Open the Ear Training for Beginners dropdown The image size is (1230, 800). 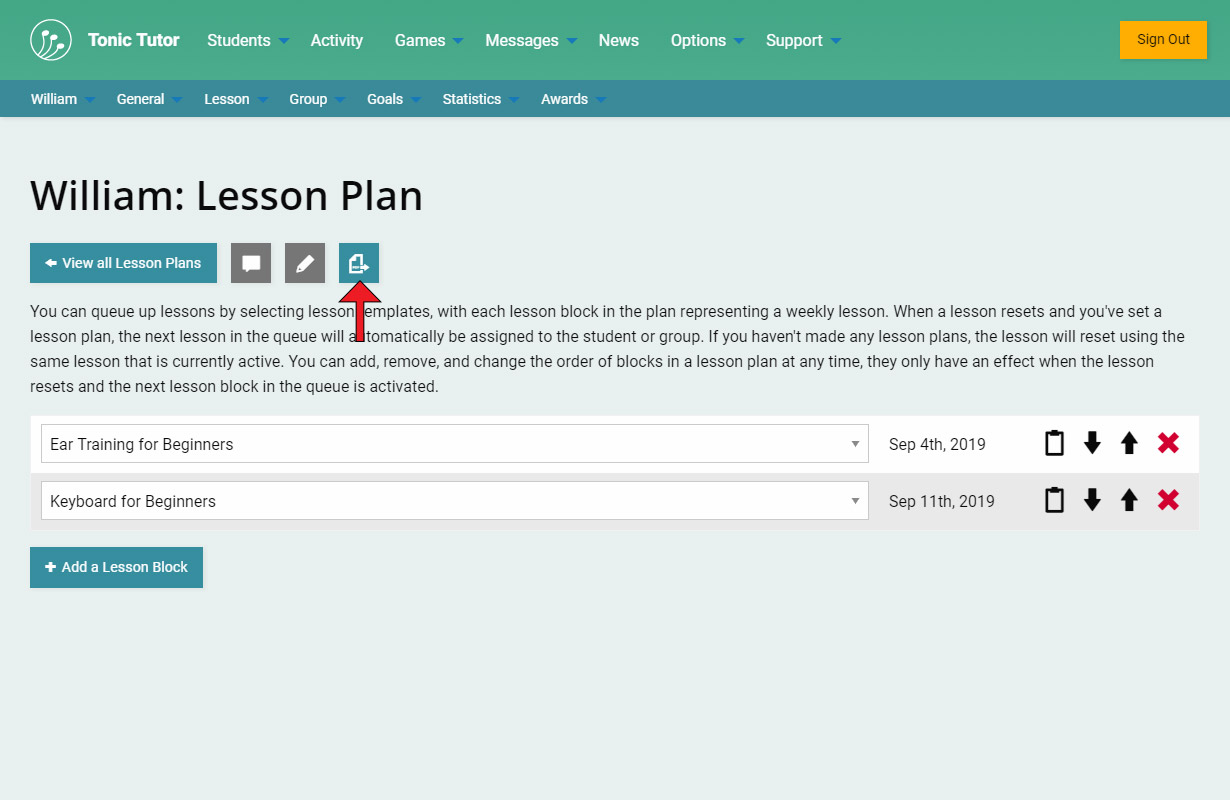point(454,444)
